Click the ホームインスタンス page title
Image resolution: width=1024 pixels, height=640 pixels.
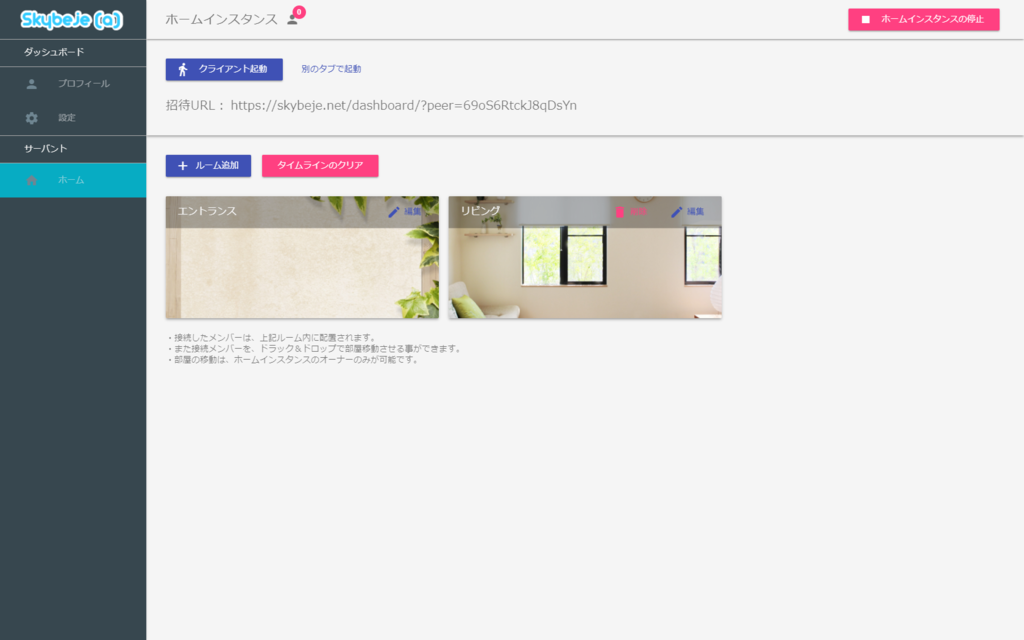click(221, 20)
